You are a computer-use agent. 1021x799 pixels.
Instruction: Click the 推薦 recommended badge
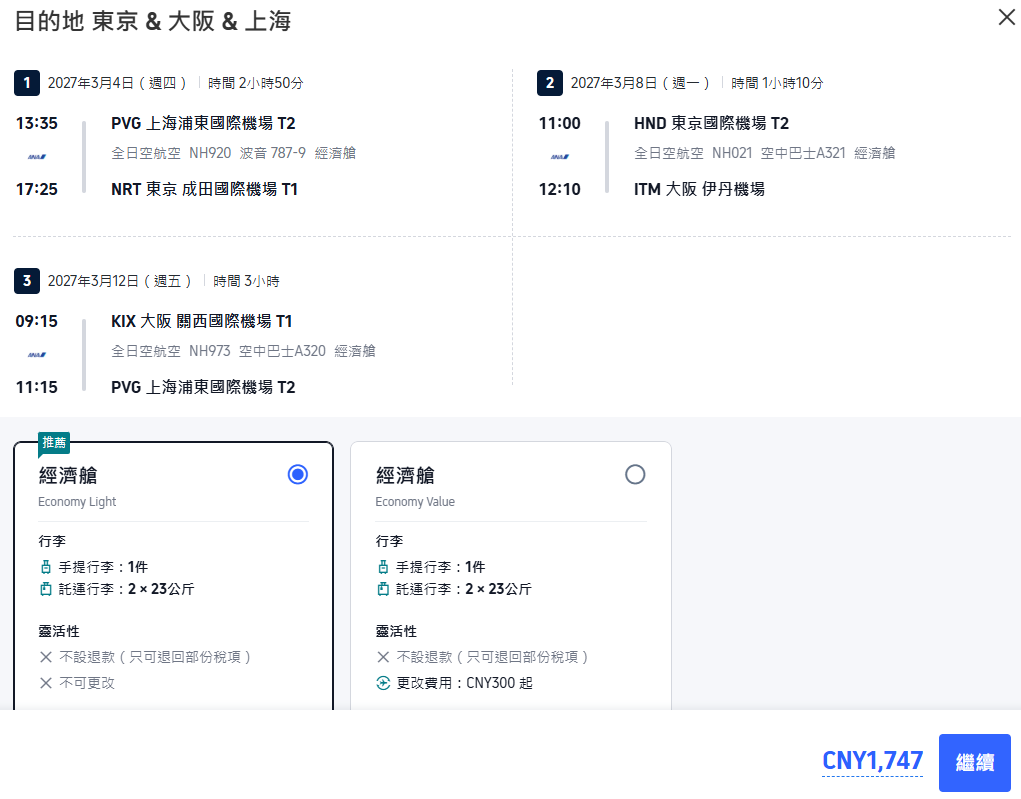(x=53, y=442)
